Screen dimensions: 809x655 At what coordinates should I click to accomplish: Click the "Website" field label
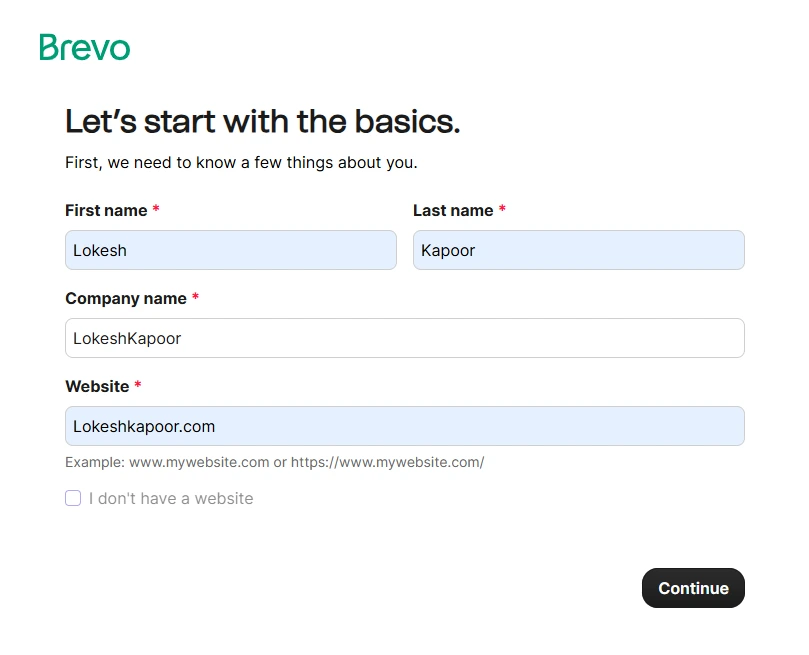click(x=97, y=386)
